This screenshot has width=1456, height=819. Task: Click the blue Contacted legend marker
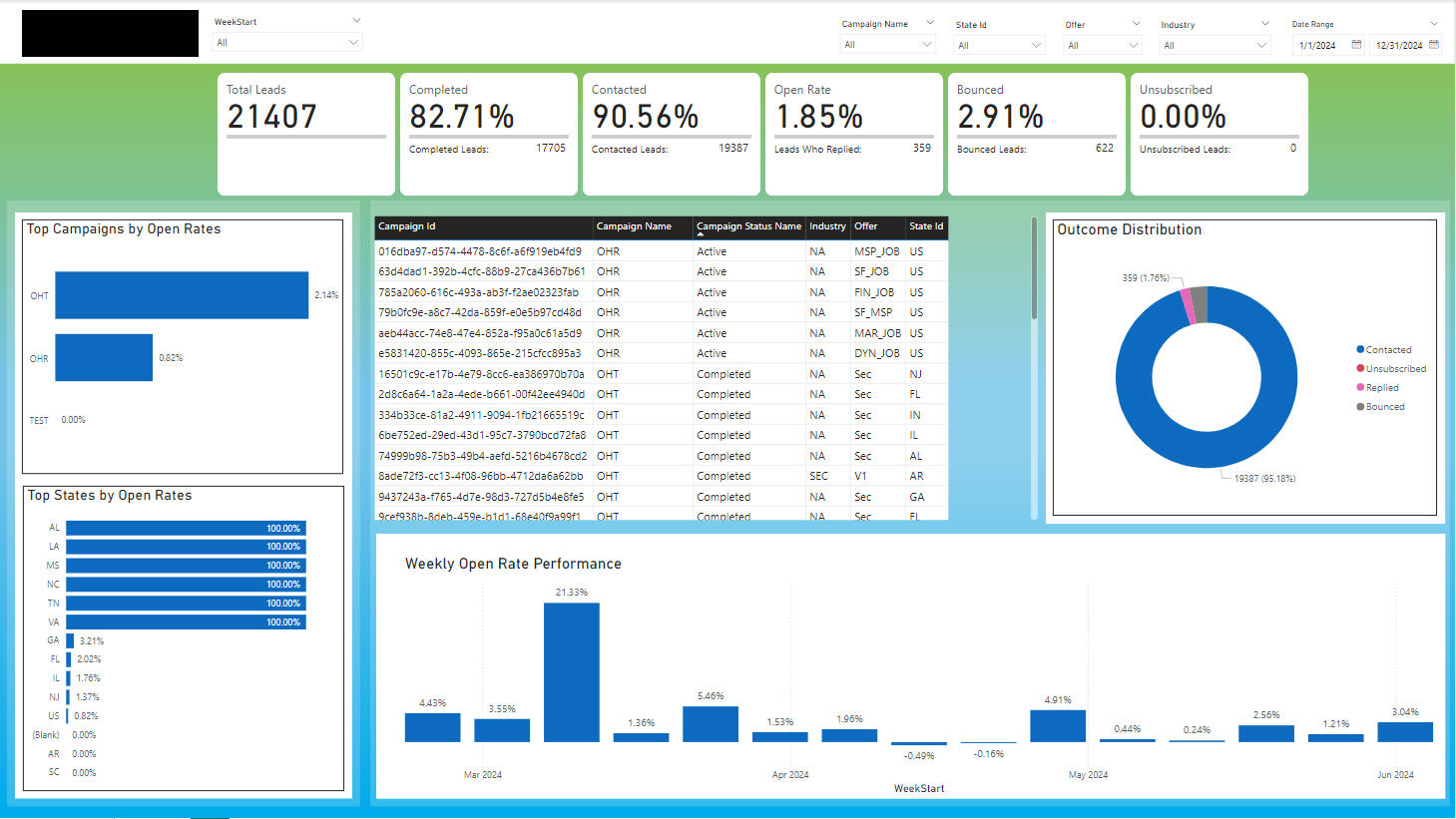tap(1358, 349)
